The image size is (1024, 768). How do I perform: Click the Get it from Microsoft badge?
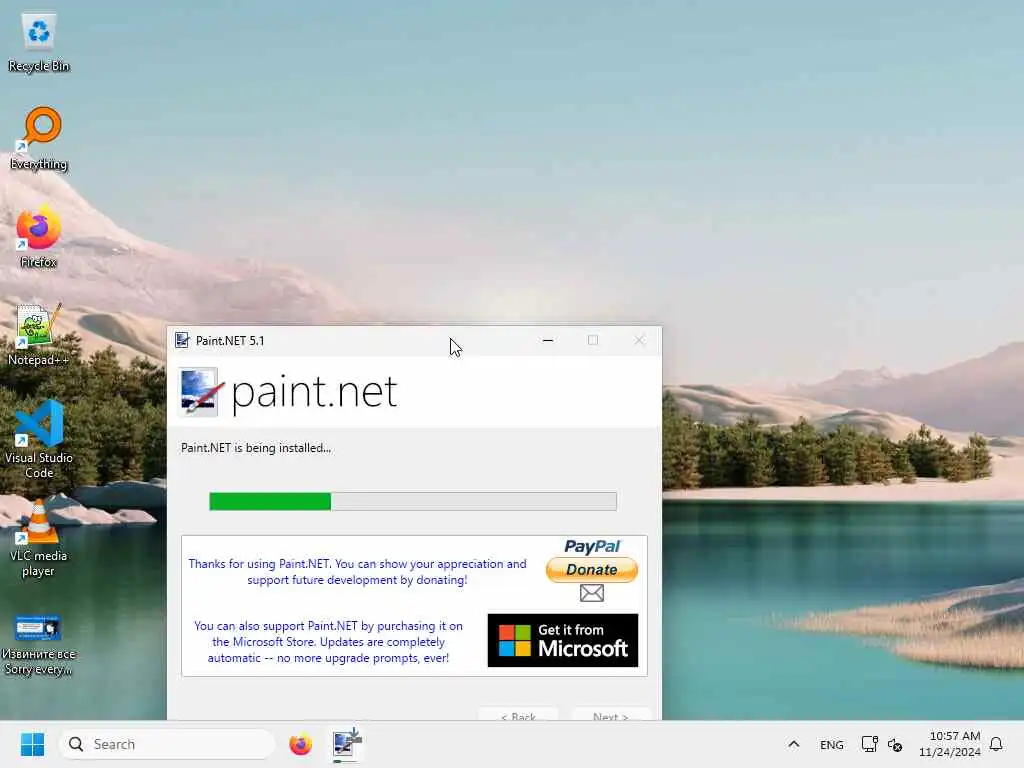point(563,640)
